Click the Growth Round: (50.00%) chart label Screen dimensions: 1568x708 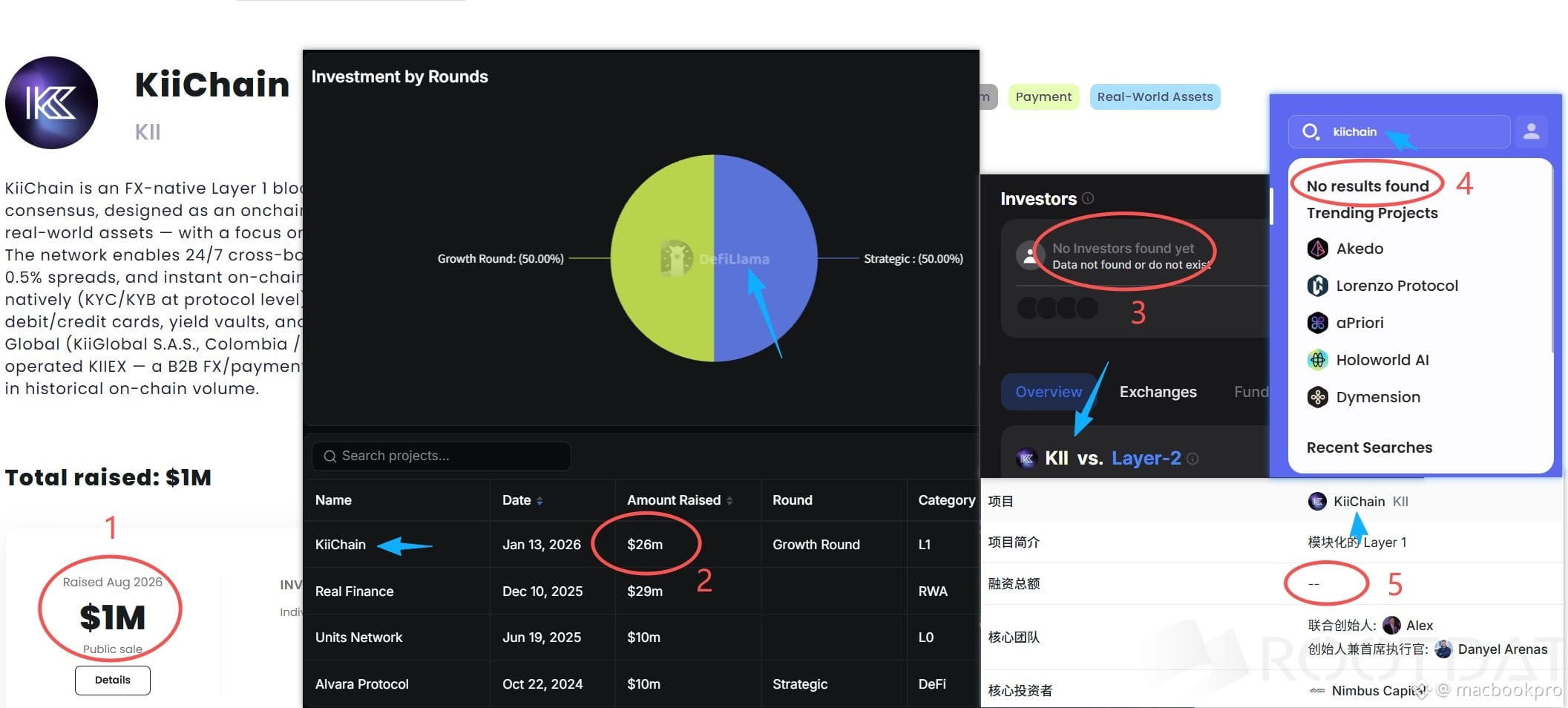tap(501, 258)
